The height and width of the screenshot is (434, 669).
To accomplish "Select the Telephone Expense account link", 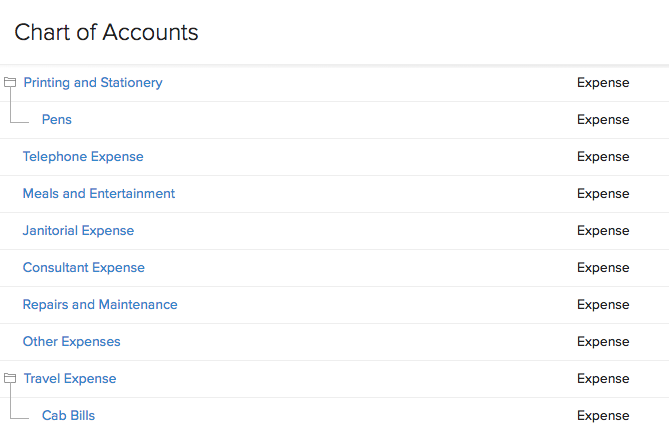I will [83, 157].
